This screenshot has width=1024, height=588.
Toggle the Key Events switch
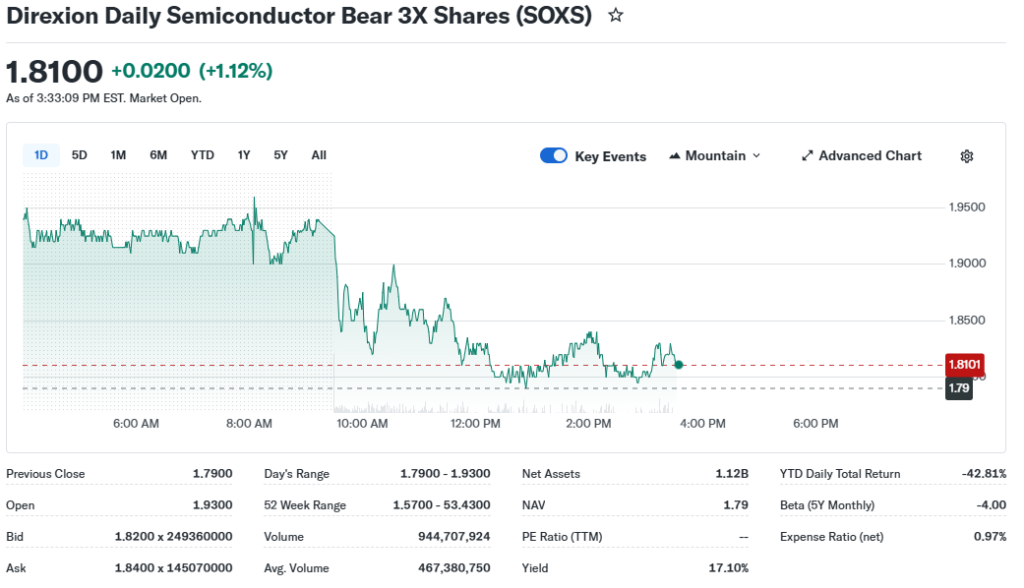(x=553, y=156)
